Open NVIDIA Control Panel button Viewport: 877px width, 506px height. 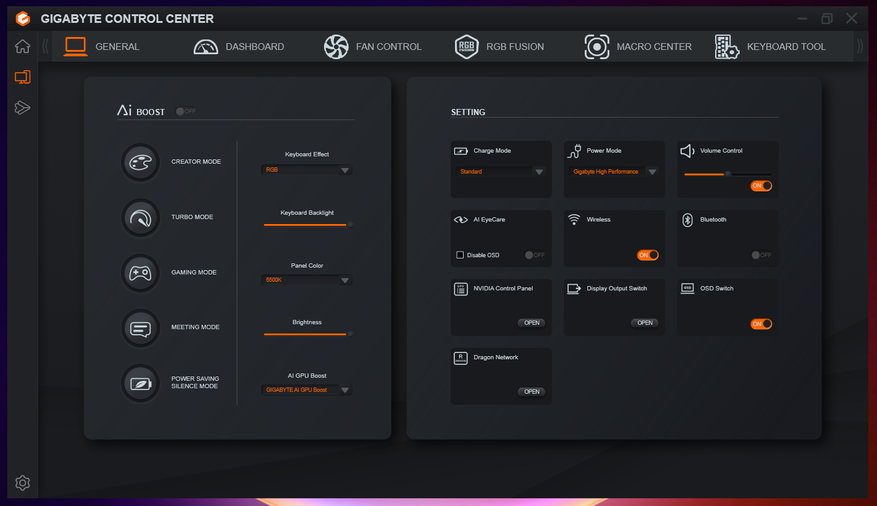[531, 323]
